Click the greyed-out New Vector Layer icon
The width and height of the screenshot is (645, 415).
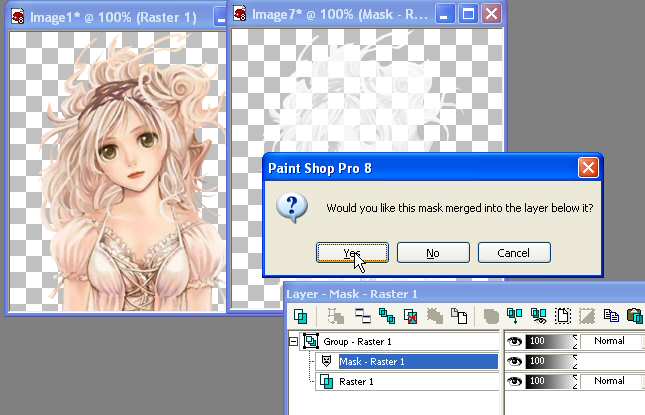[336, 317]
